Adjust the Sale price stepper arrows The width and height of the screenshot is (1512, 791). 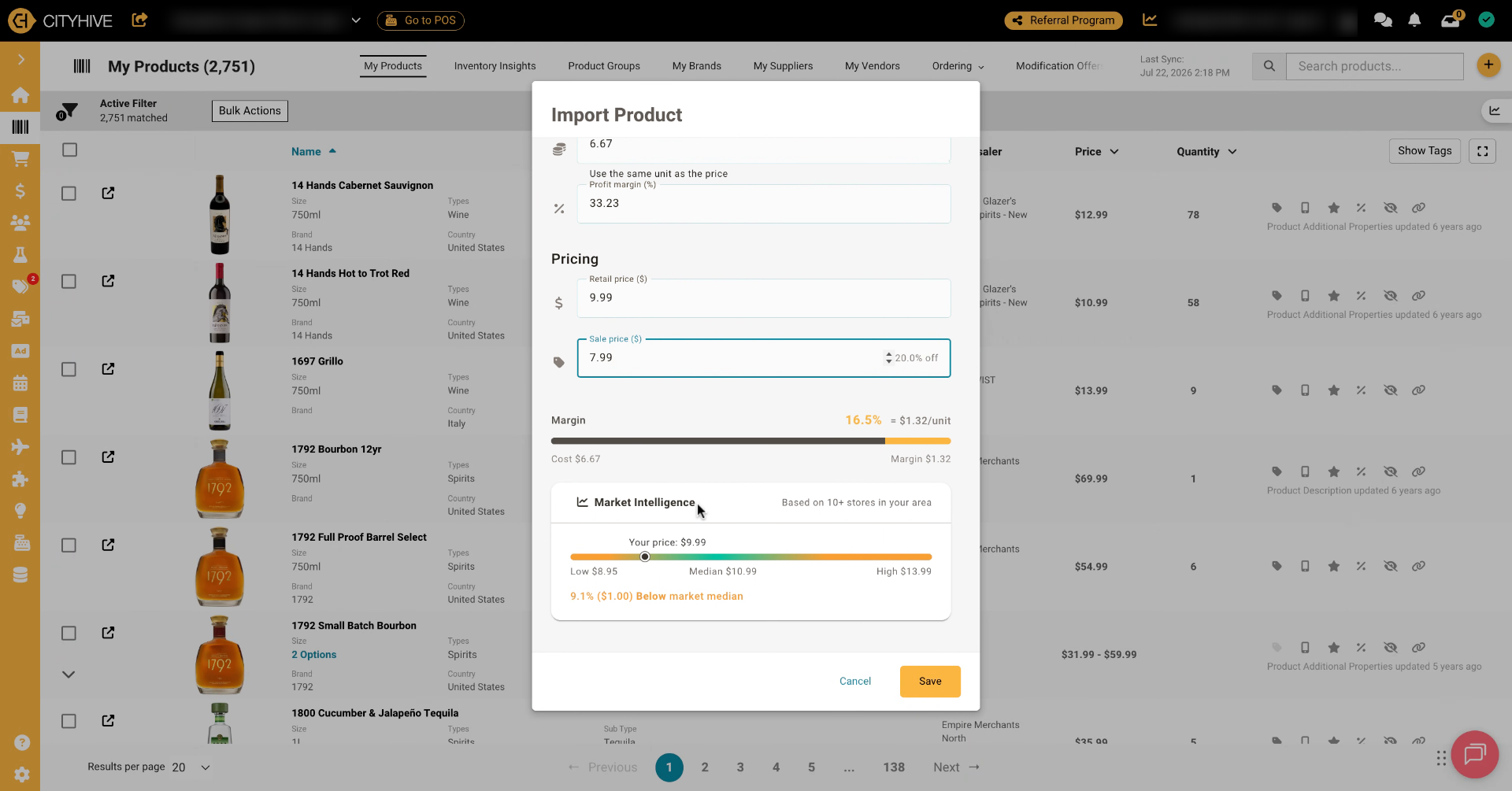tap(888, 358)
